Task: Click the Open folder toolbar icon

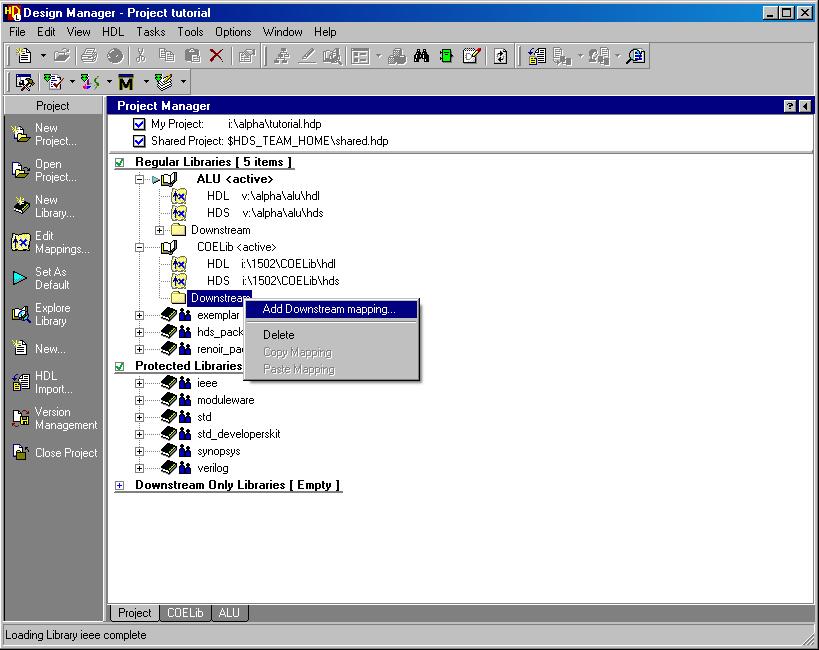Action: [x=62, y=55]
